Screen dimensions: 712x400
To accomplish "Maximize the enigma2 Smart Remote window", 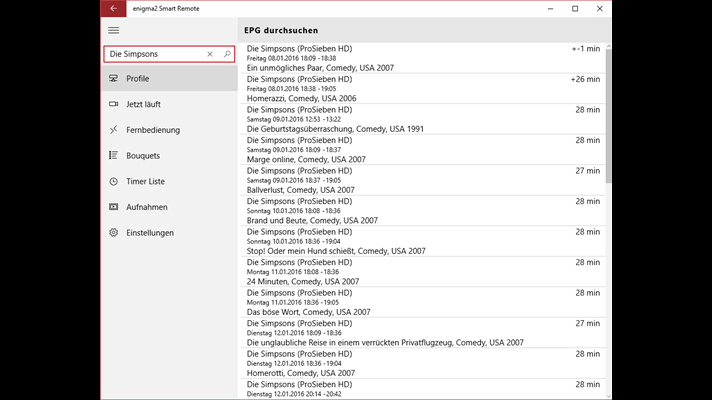I will click(575, 9).
